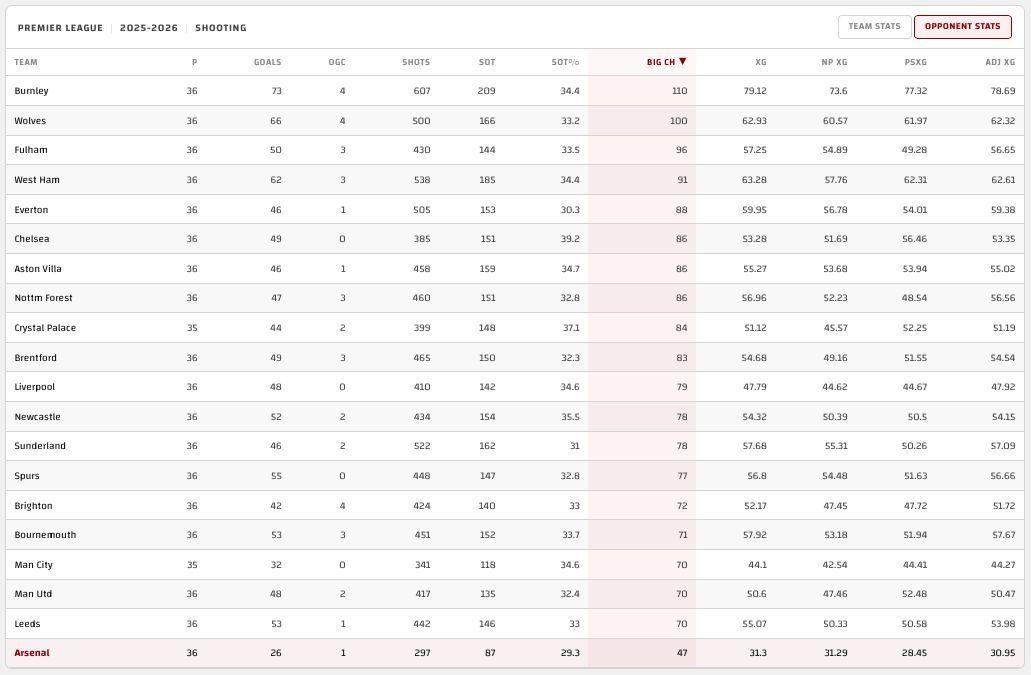
Task: Click the Big Ch sort arrow
Action: (x=683, y=62)
